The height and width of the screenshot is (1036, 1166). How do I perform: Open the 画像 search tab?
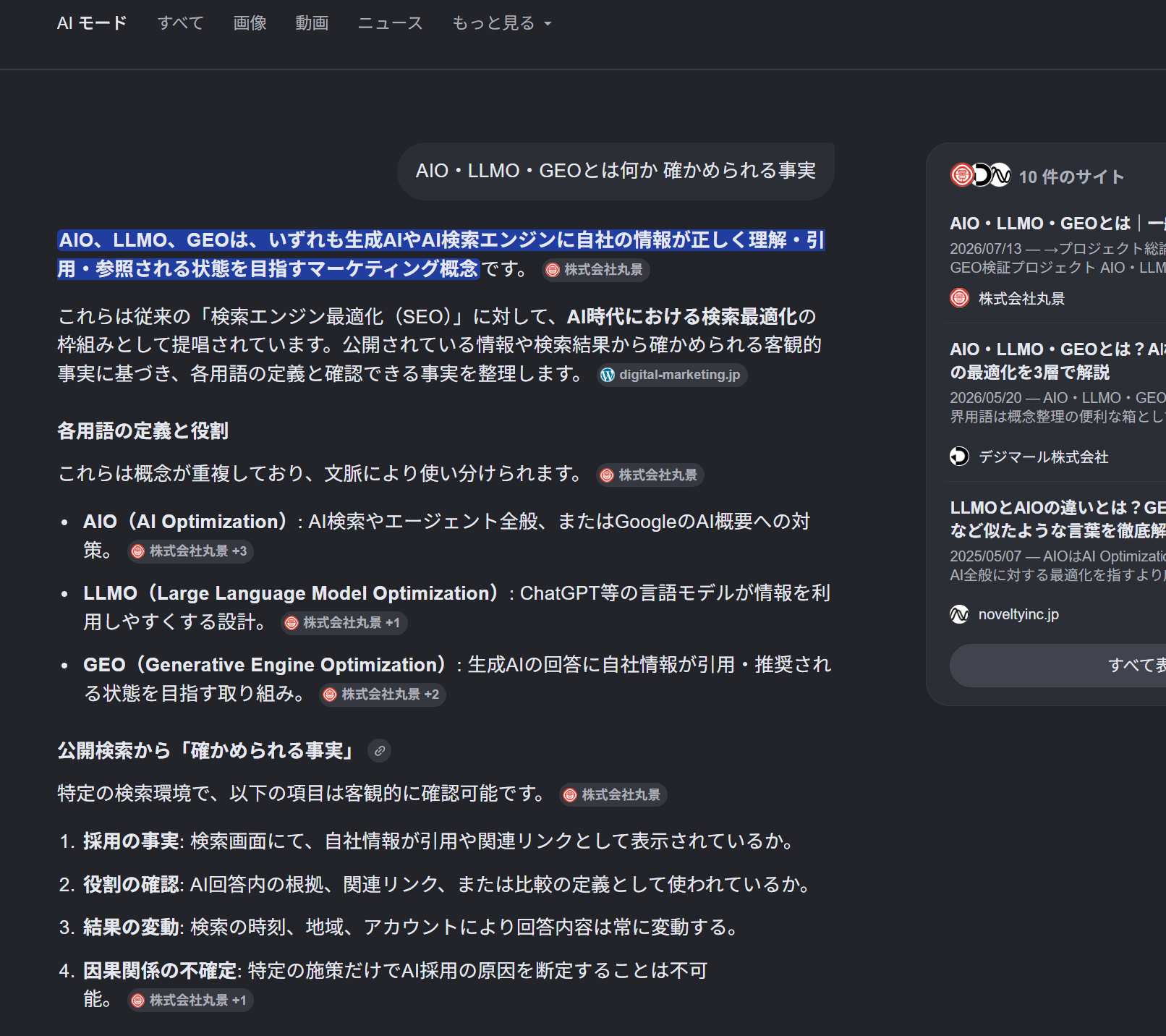click(x=250, y=23)
